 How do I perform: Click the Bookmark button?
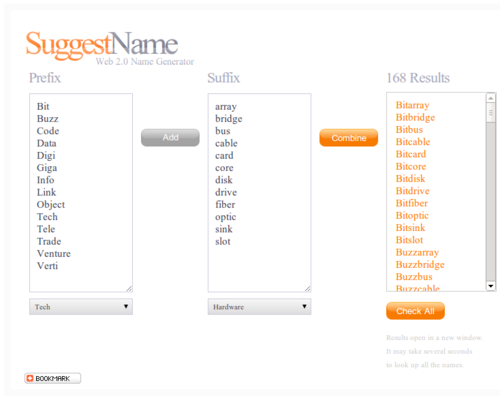pos(52,378)
